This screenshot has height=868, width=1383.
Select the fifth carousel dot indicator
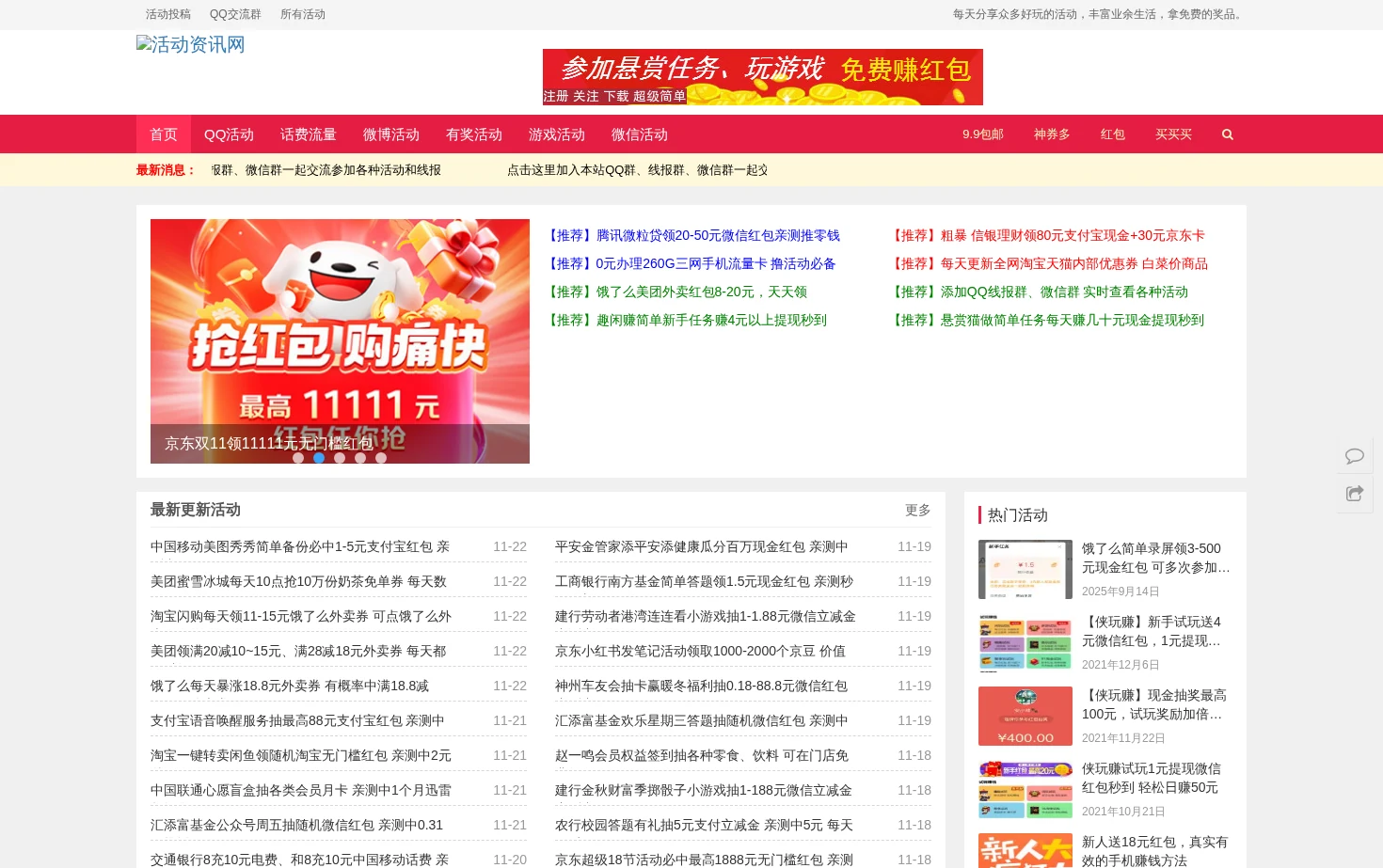tap(381, 458)
